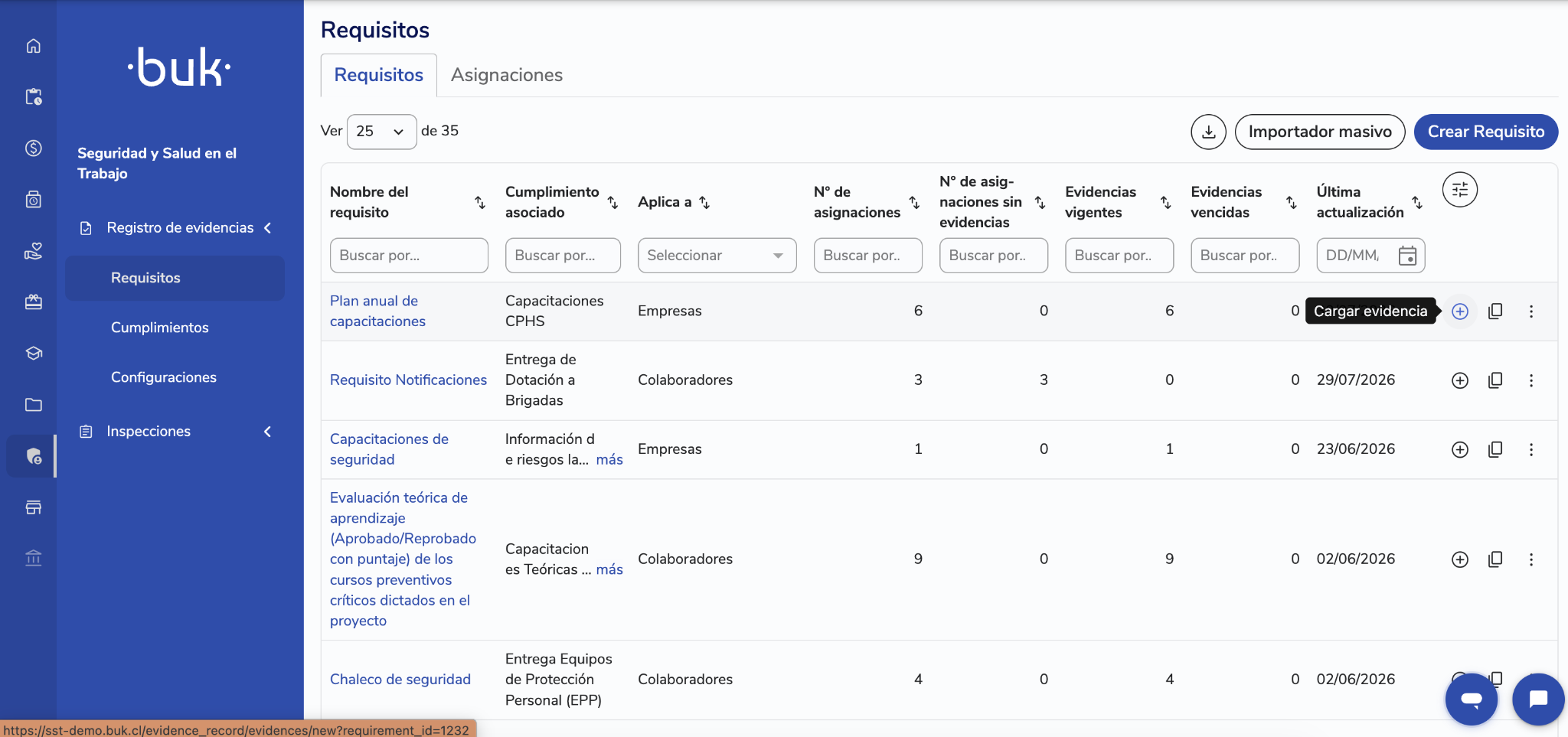This screenshot has width=1568, height=737.
Task: Open the dollar coin sidebar icon
Action: (34, 148)
